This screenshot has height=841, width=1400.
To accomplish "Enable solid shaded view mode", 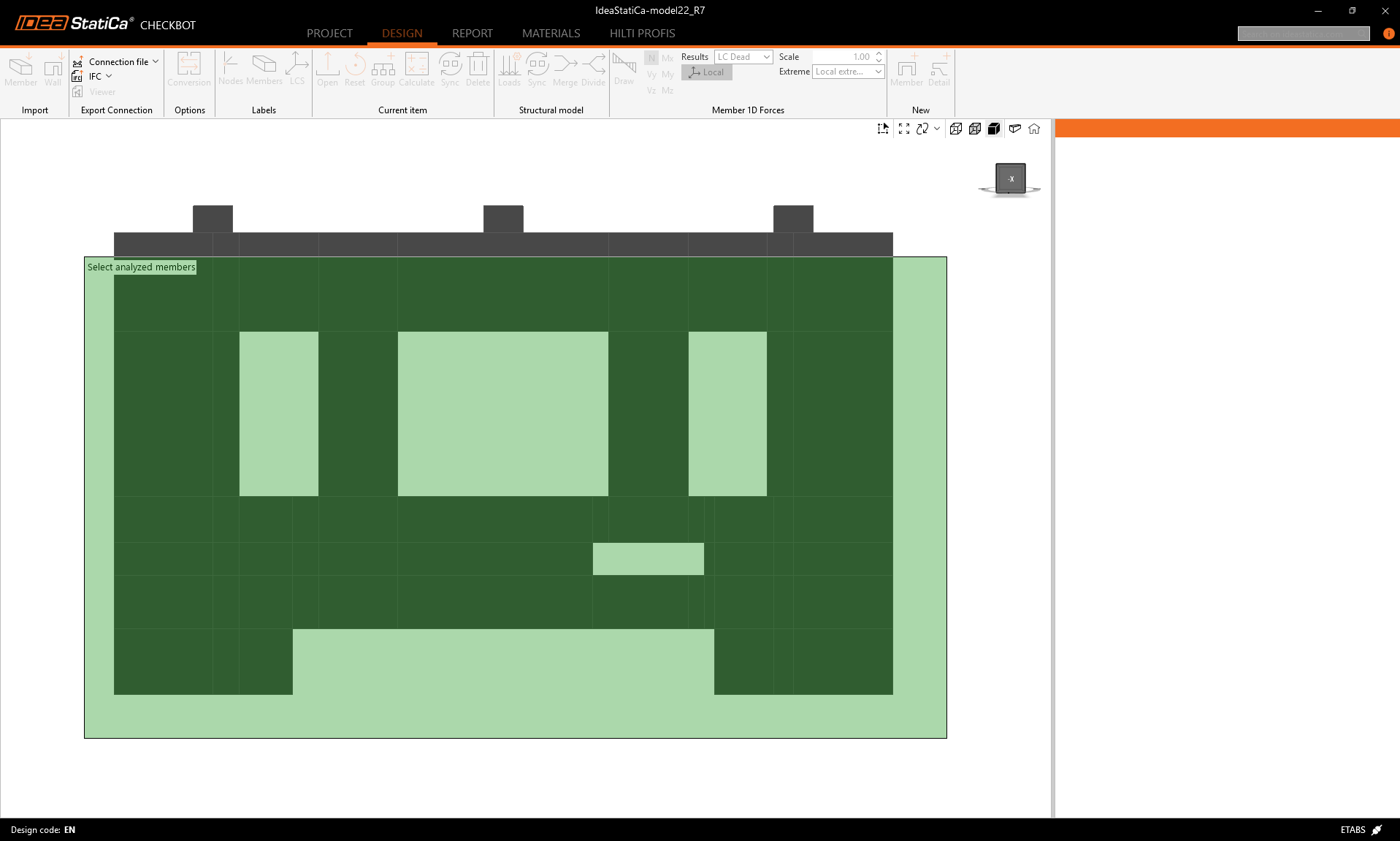I will pyautogui.click(x=994, y=129).
